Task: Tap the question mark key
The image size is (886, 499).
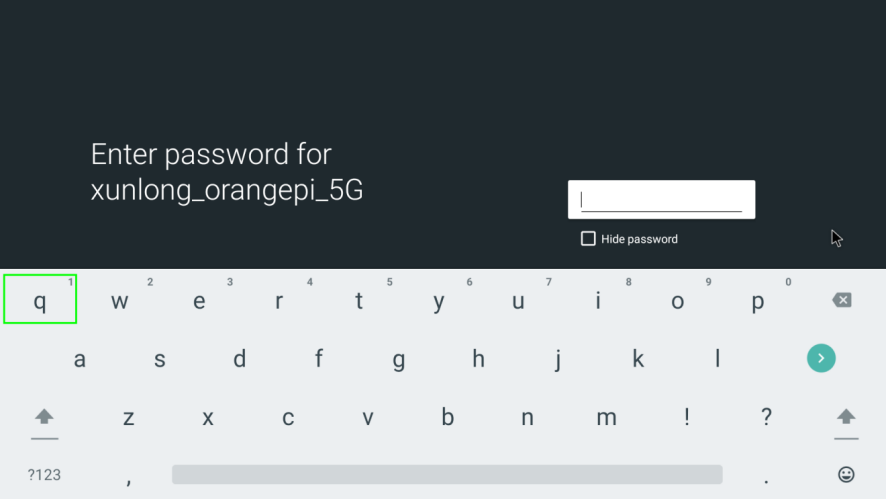Action: point(766,417)
